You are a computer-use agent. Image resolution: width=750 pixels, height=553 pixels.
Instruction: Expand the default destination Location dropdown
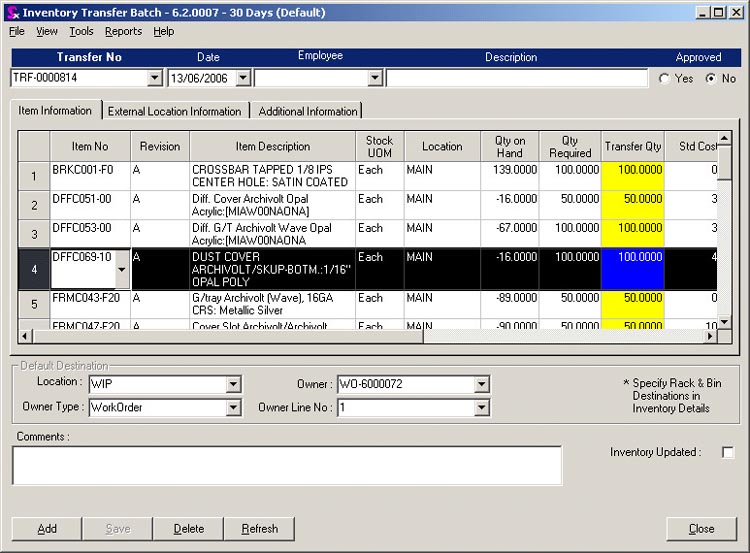233,384
